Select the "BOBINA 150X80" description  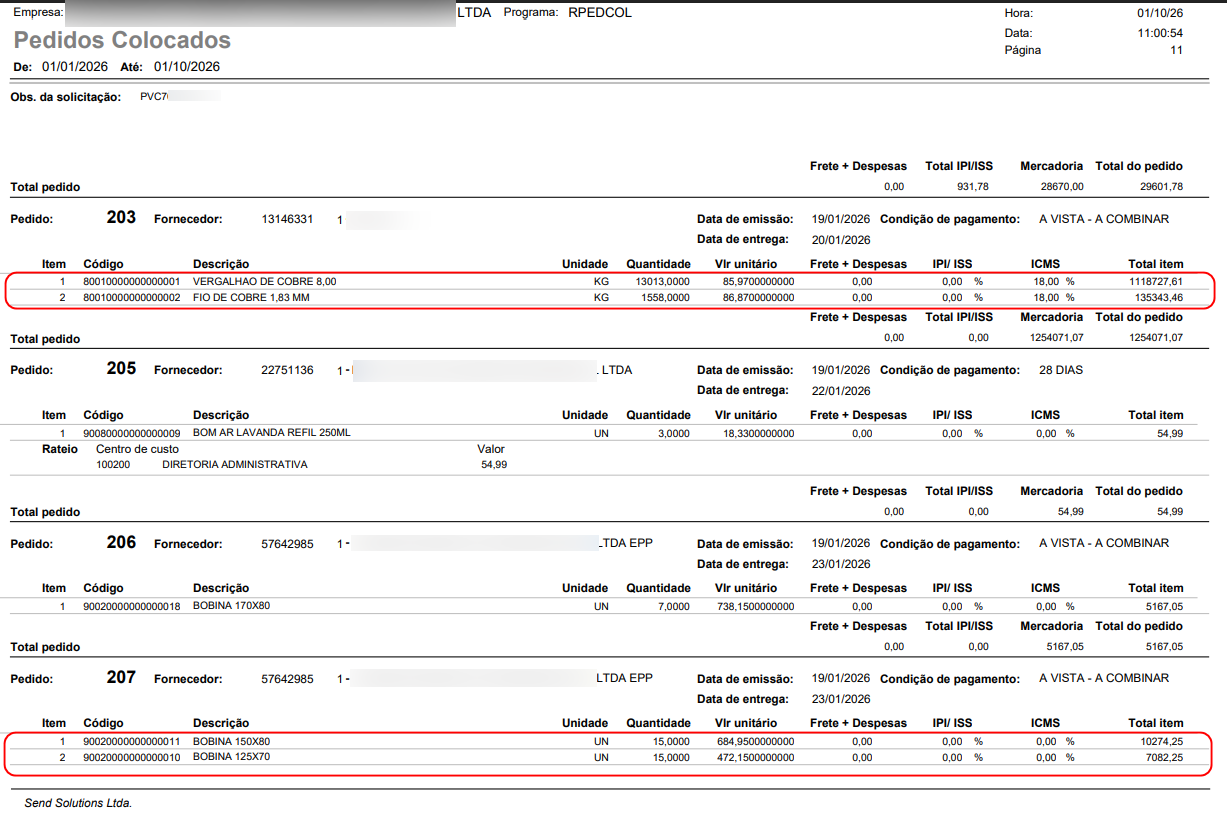(x=232, y=741)
